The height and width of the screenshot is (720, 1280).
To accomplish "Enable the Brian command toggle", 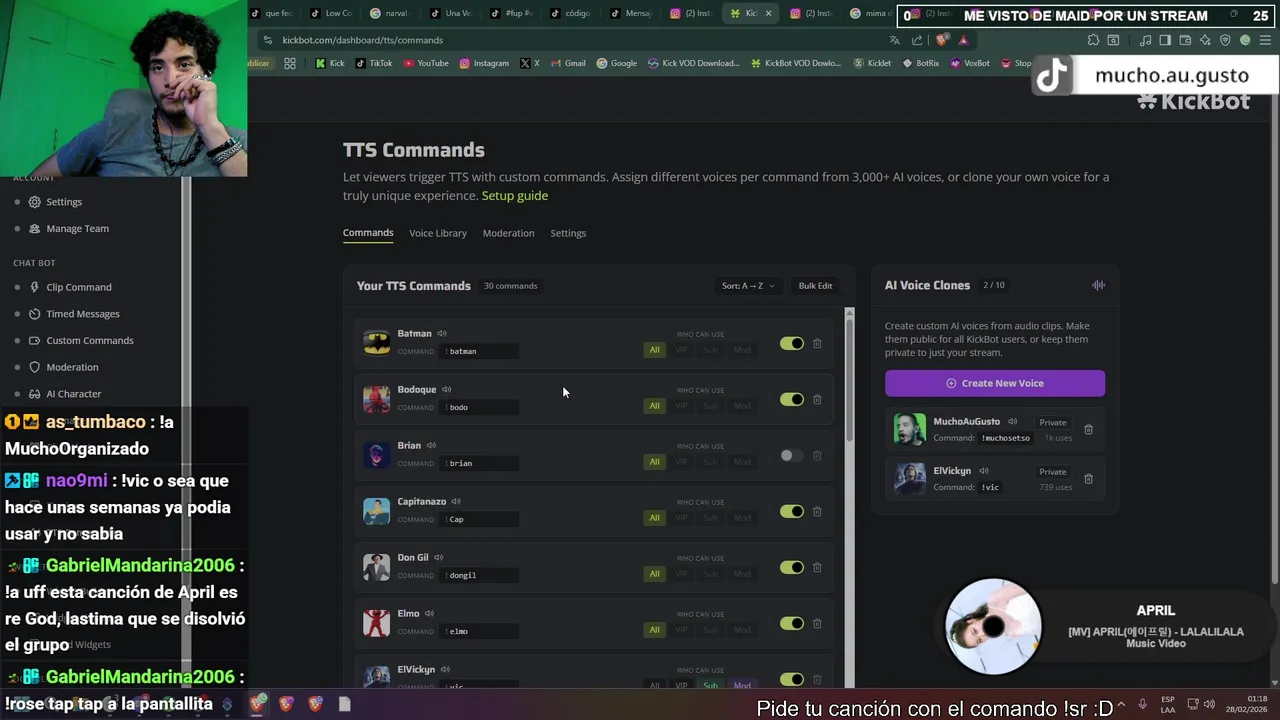I will click(792, 455).
